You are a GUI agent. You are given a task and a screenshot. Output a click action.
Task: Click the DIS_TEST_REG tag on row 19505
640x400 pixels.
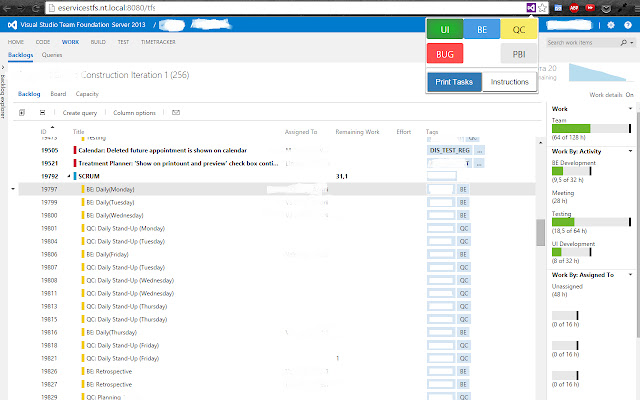point(450,150)
